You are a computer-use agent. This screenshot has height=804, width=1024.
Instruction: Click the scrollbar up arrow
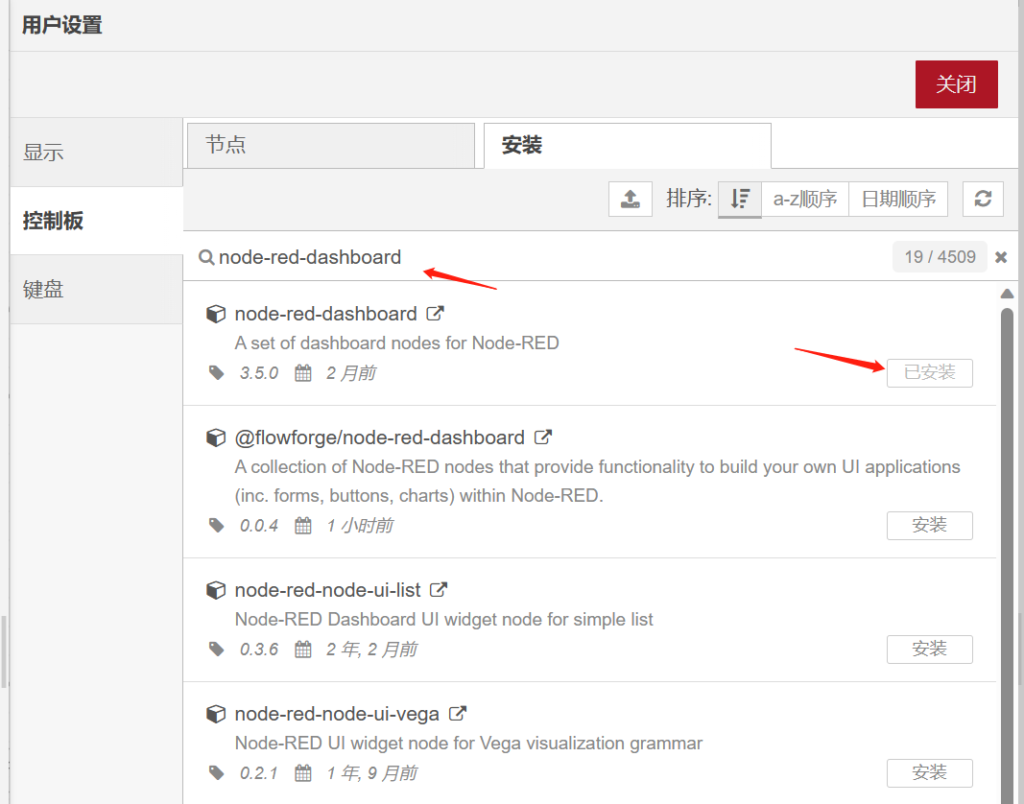tap(1007, 294)
